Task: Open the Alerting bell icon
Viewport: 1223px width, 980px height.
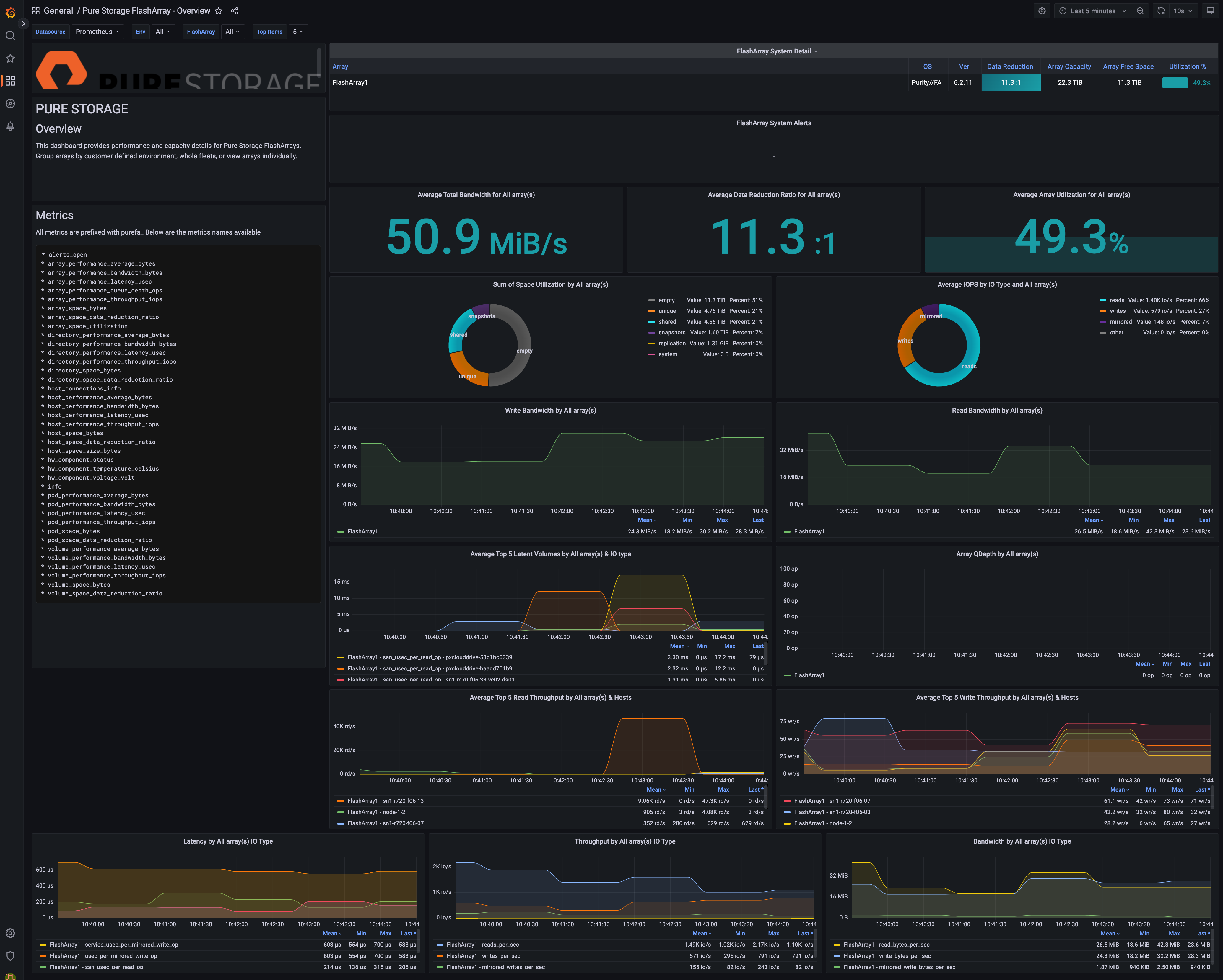Action: (x=10, y=126)
